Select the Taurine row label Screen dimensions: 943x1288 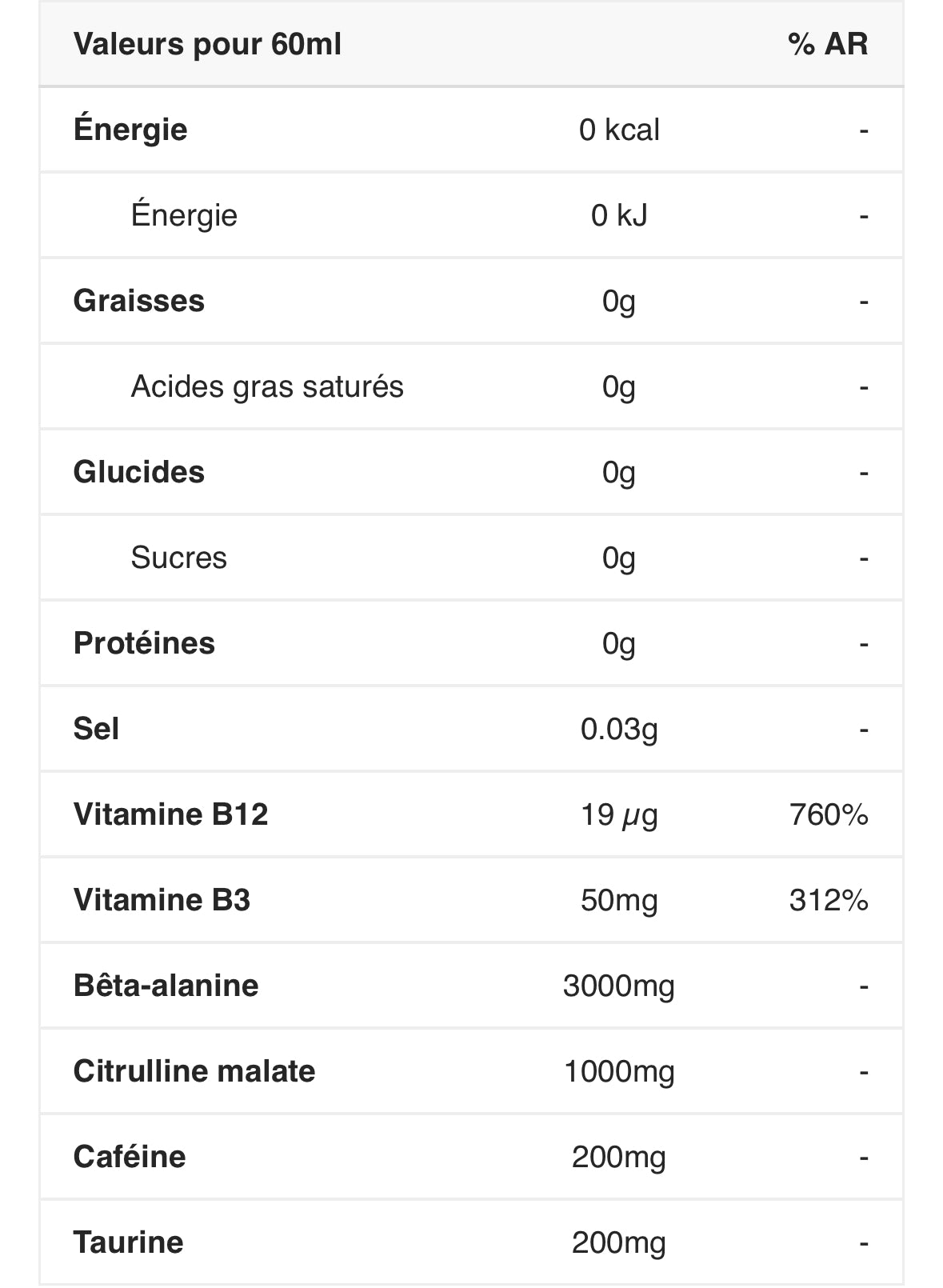129,1242
